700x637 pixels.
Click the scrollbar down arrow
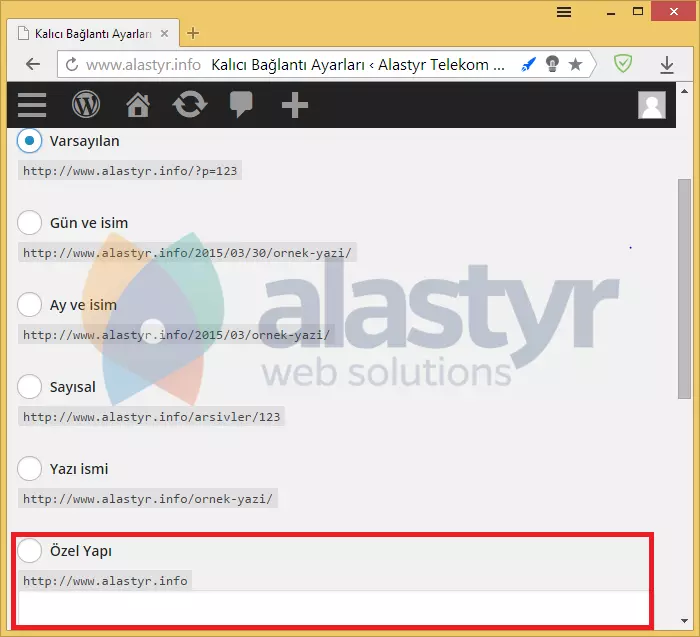[x=684, y=620]
